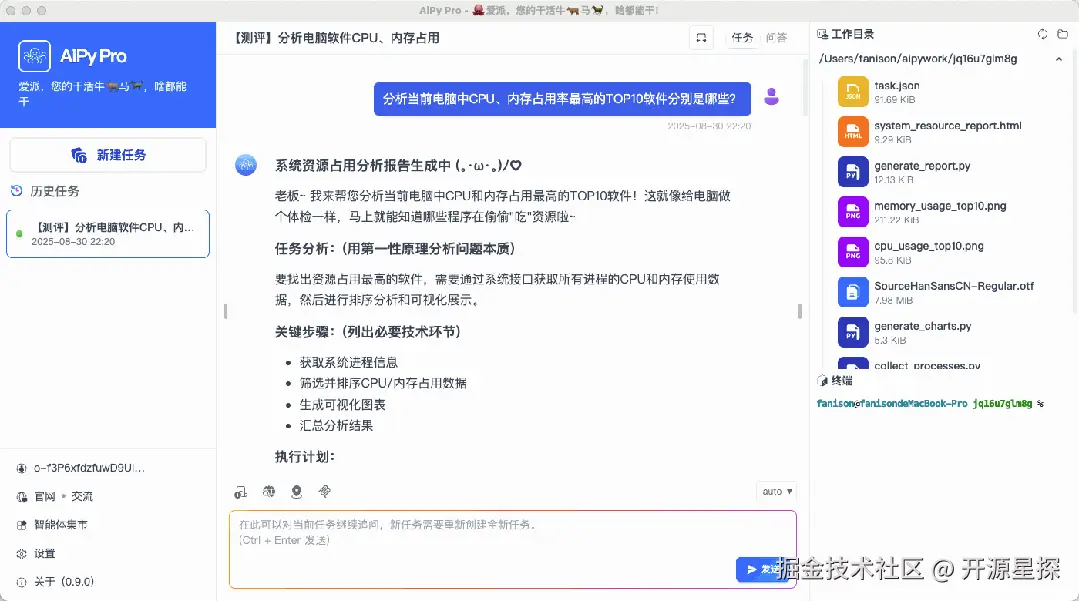
Task: Click the first tool icon above input box
Action: (x=240, y=492)
